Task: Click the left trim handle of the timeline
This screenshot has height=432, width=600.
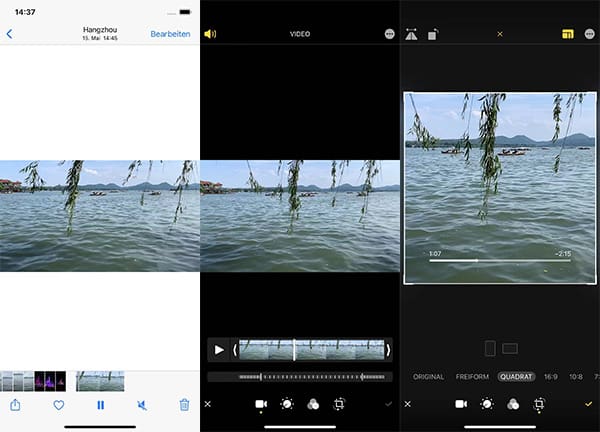Action: pos(235,350)
